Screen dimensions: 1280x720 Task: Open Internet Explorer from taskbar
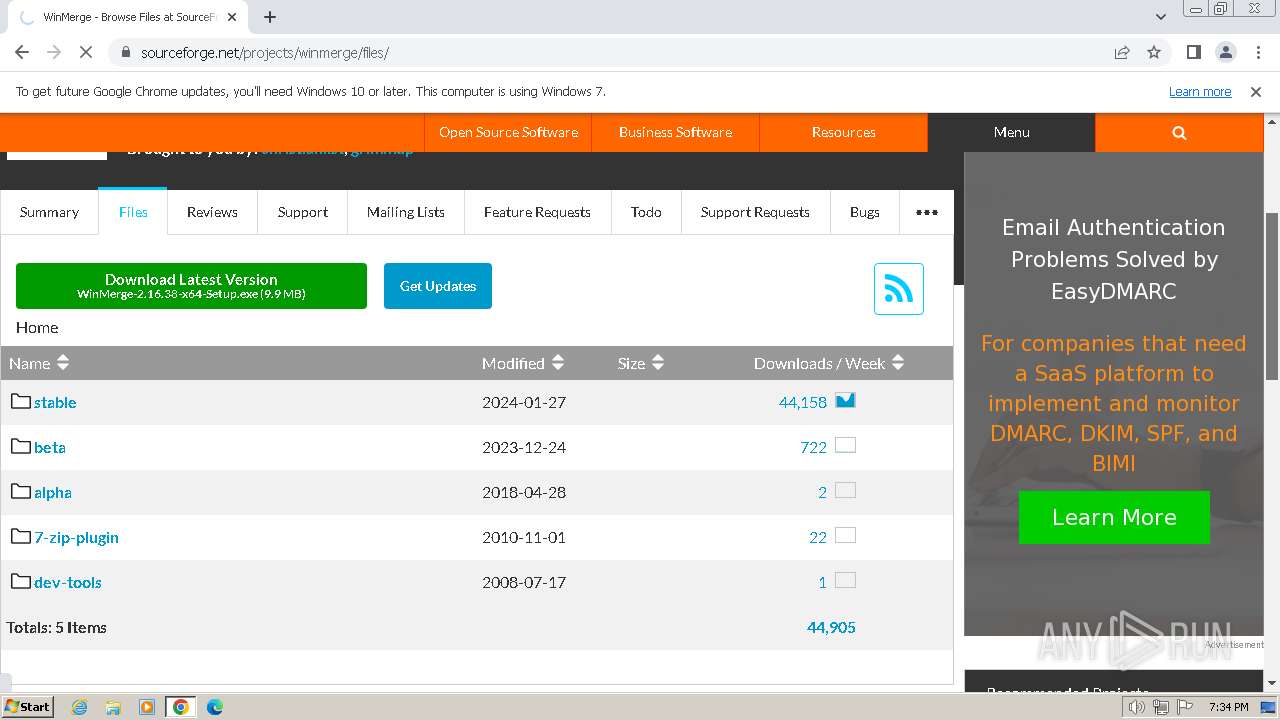(79, 707)
